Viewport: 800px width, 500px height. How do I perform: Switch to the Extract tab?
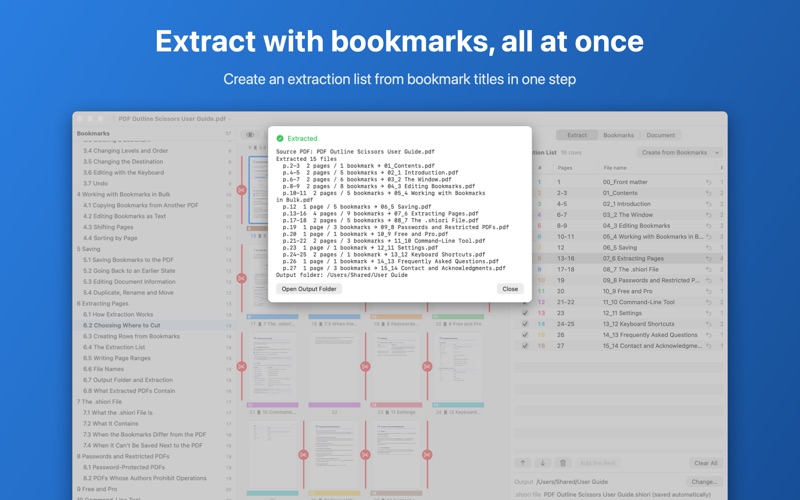(x=577, y=135)
